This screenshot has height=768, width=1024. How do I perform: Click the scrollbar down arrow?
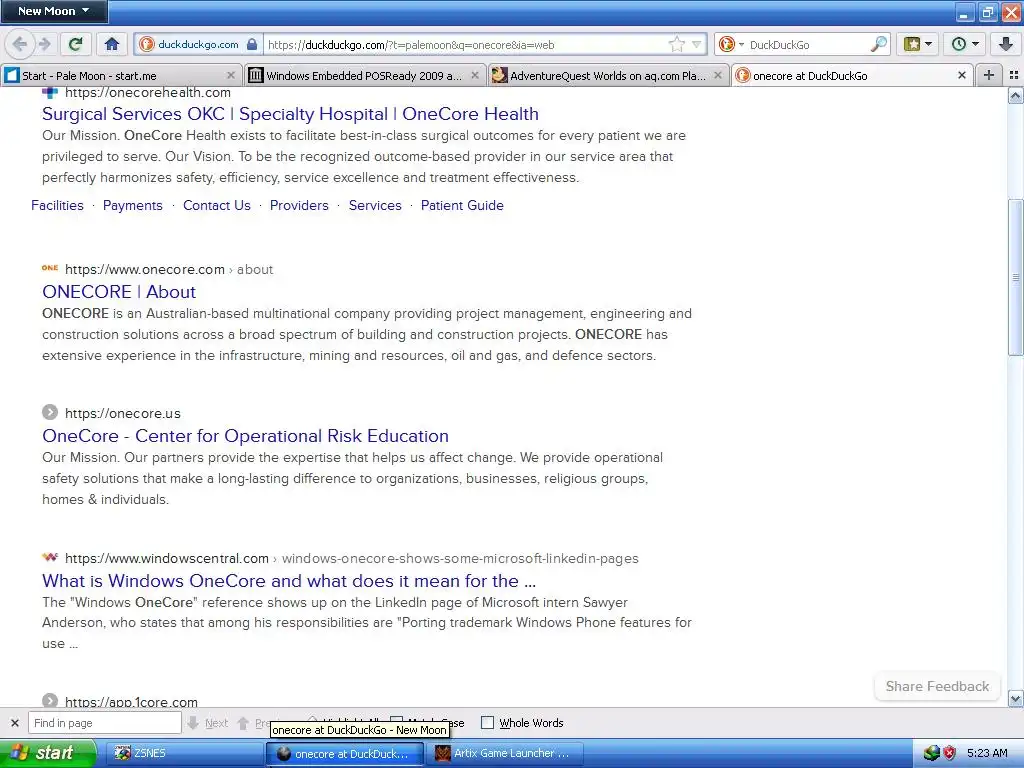tap(1015, 699)
